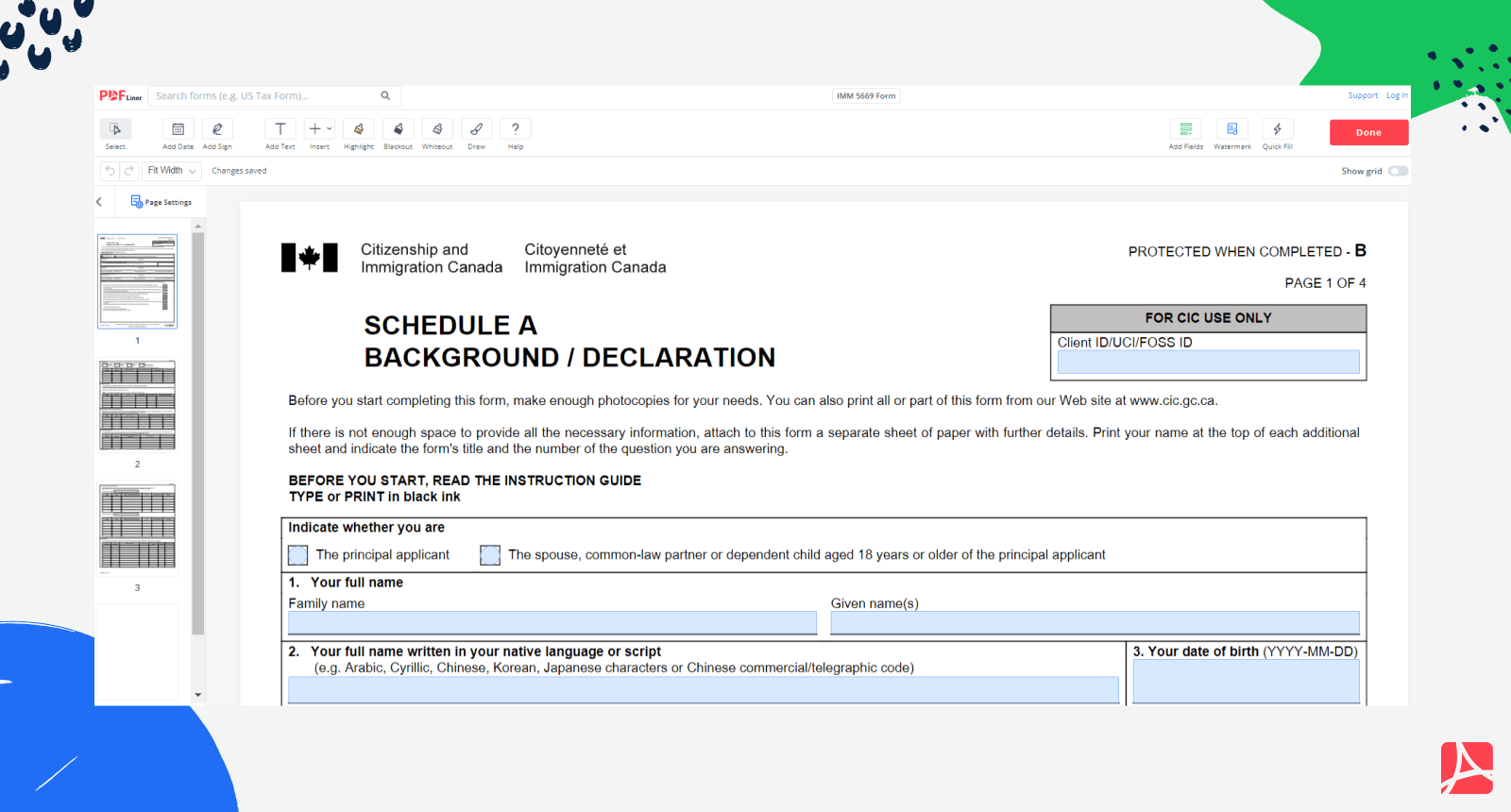Viewport: 1511px width, 812px height.
Task: Pick the Highlight tool
Action: (359, 129)
